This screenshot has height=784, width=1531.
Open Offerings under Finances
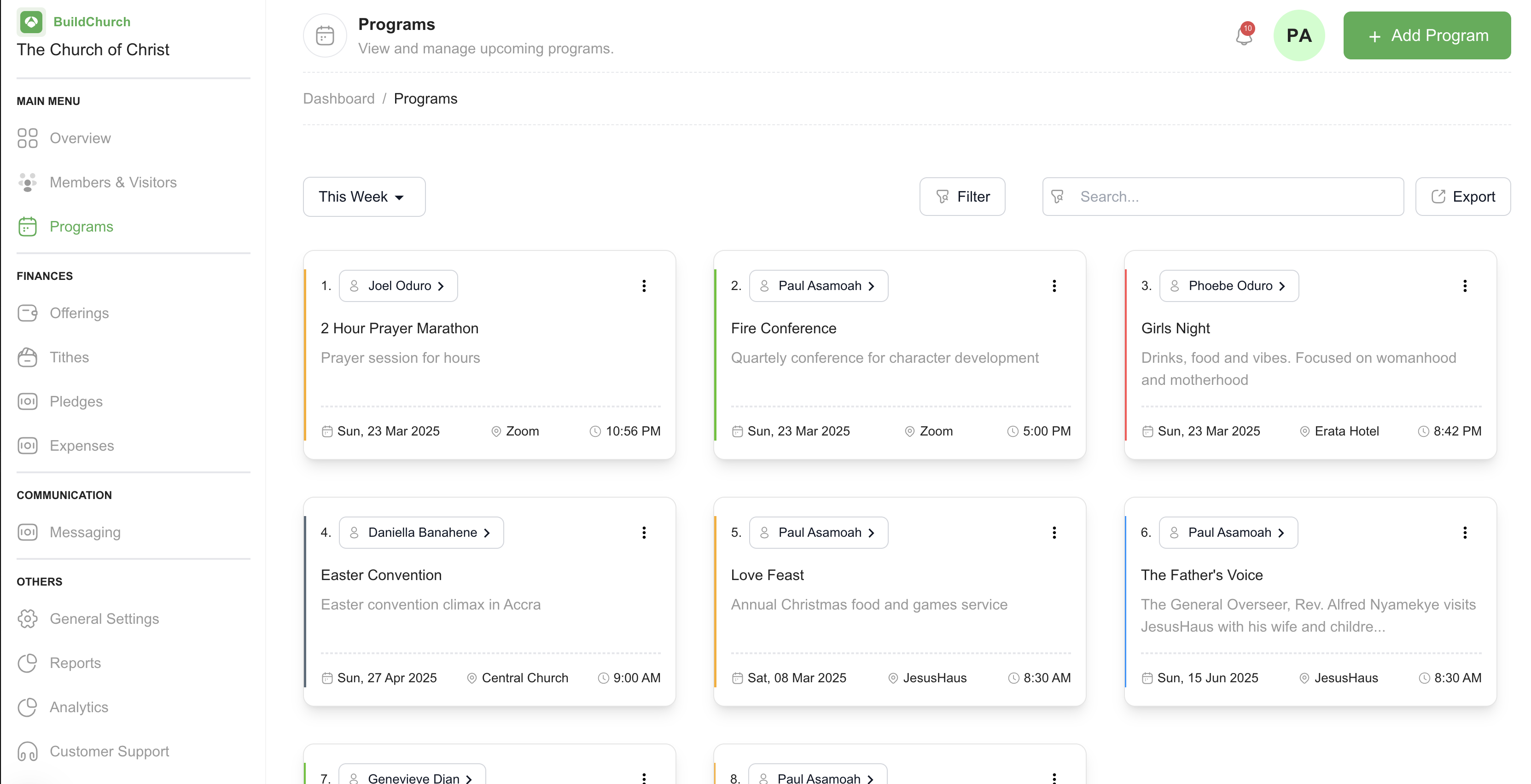79,313
